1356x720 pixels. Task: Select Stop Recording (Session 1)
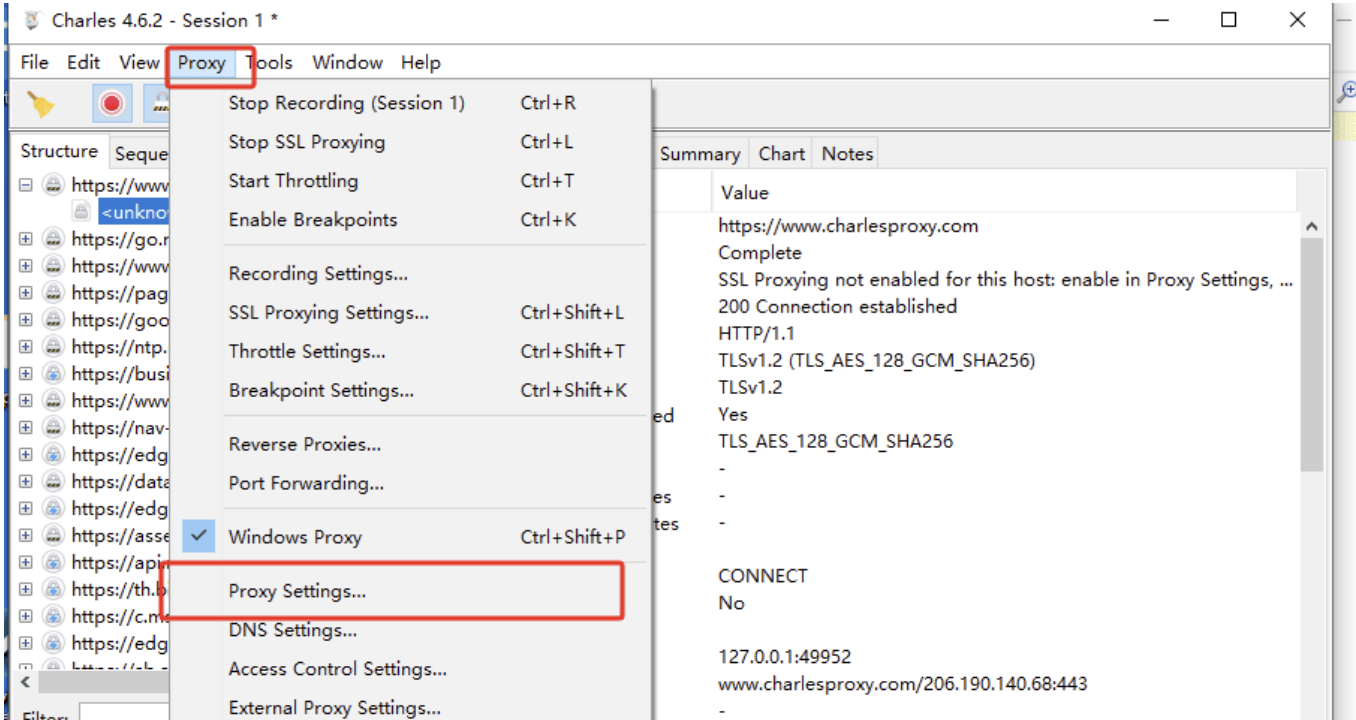coord(346,103)
